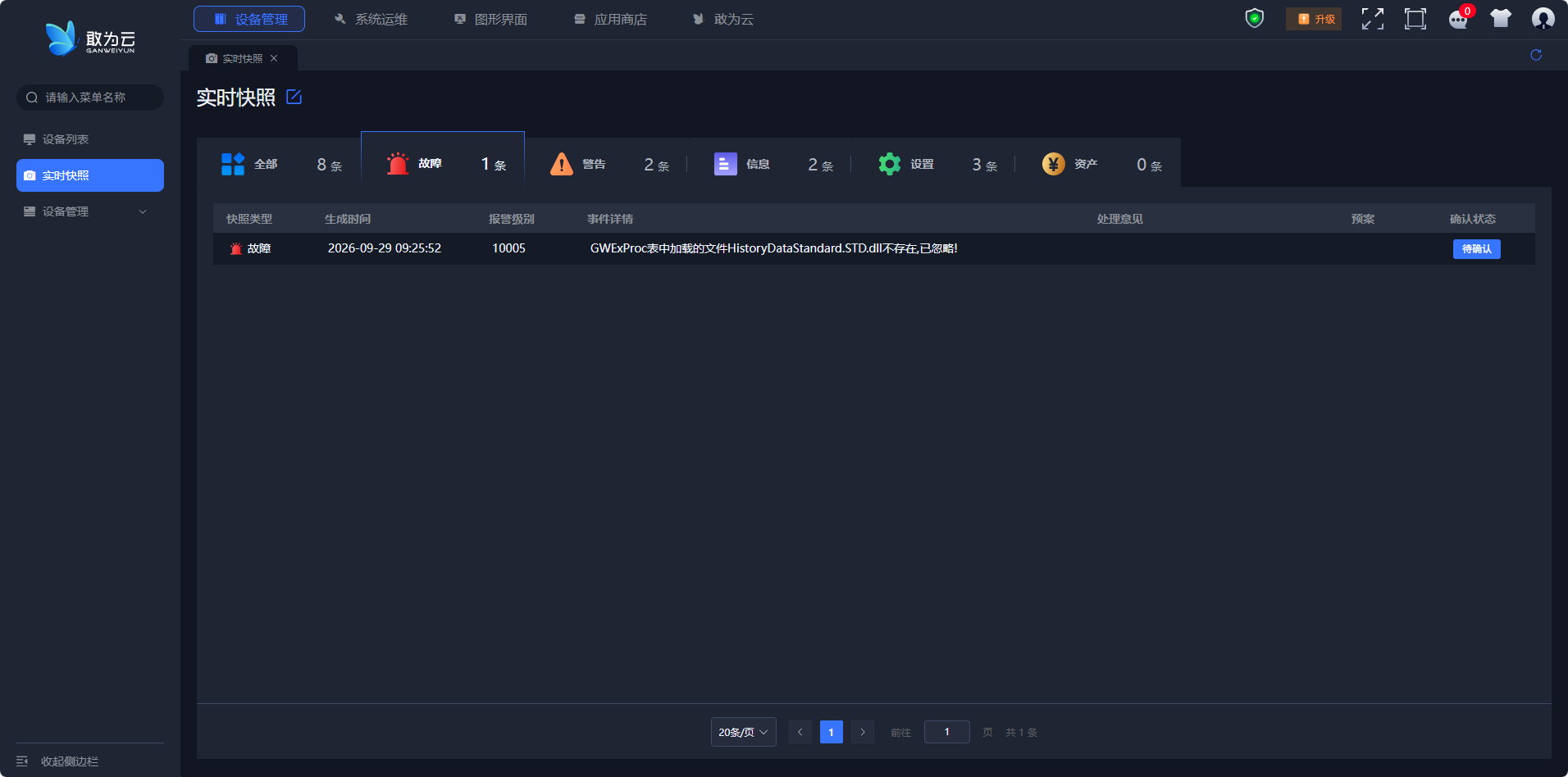The width and height of the screenshot is (1568, 777).
Task: Open 系统运维 top navigation tab
Action: coord(371,19)
